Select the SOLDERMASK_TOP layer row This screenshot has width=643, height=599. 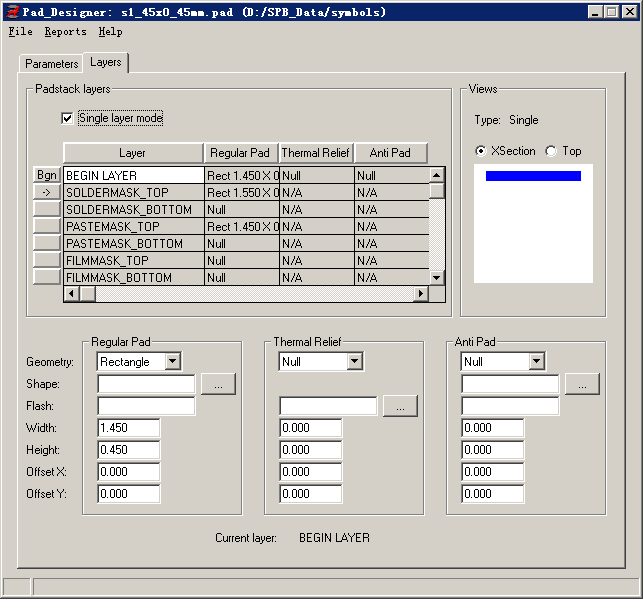(x=134, y=193)
